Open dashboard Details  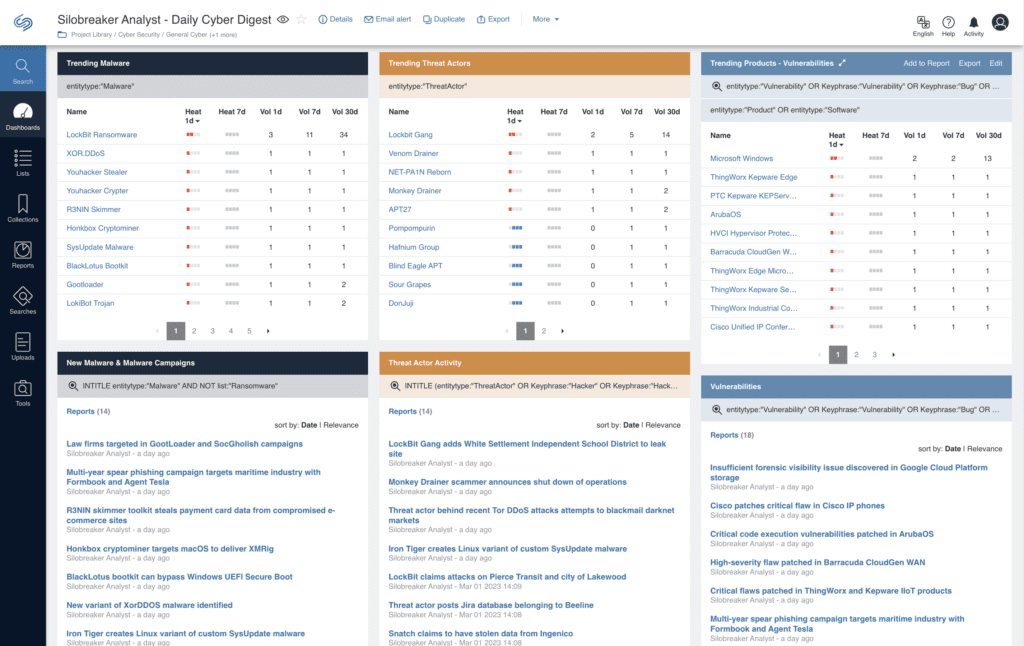pyautogui.click(x=335, y=20)
